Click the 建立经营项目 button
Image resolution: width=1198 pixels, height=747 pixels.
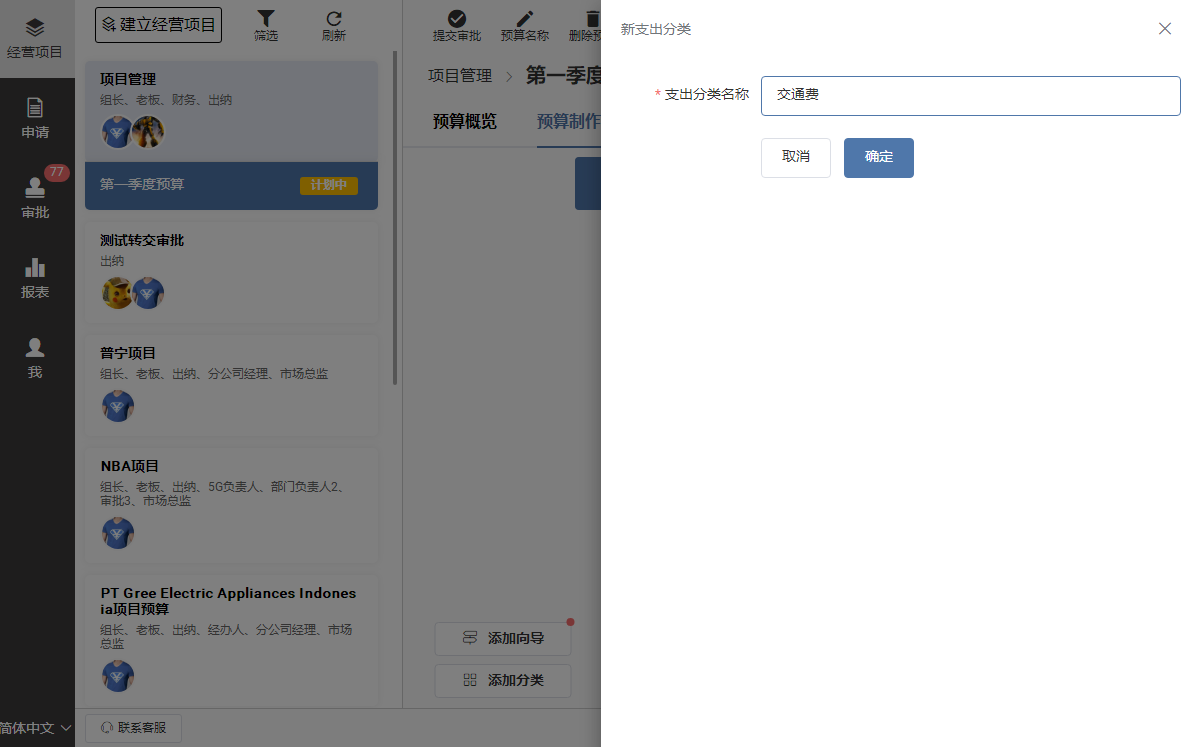tap(158, 25)
